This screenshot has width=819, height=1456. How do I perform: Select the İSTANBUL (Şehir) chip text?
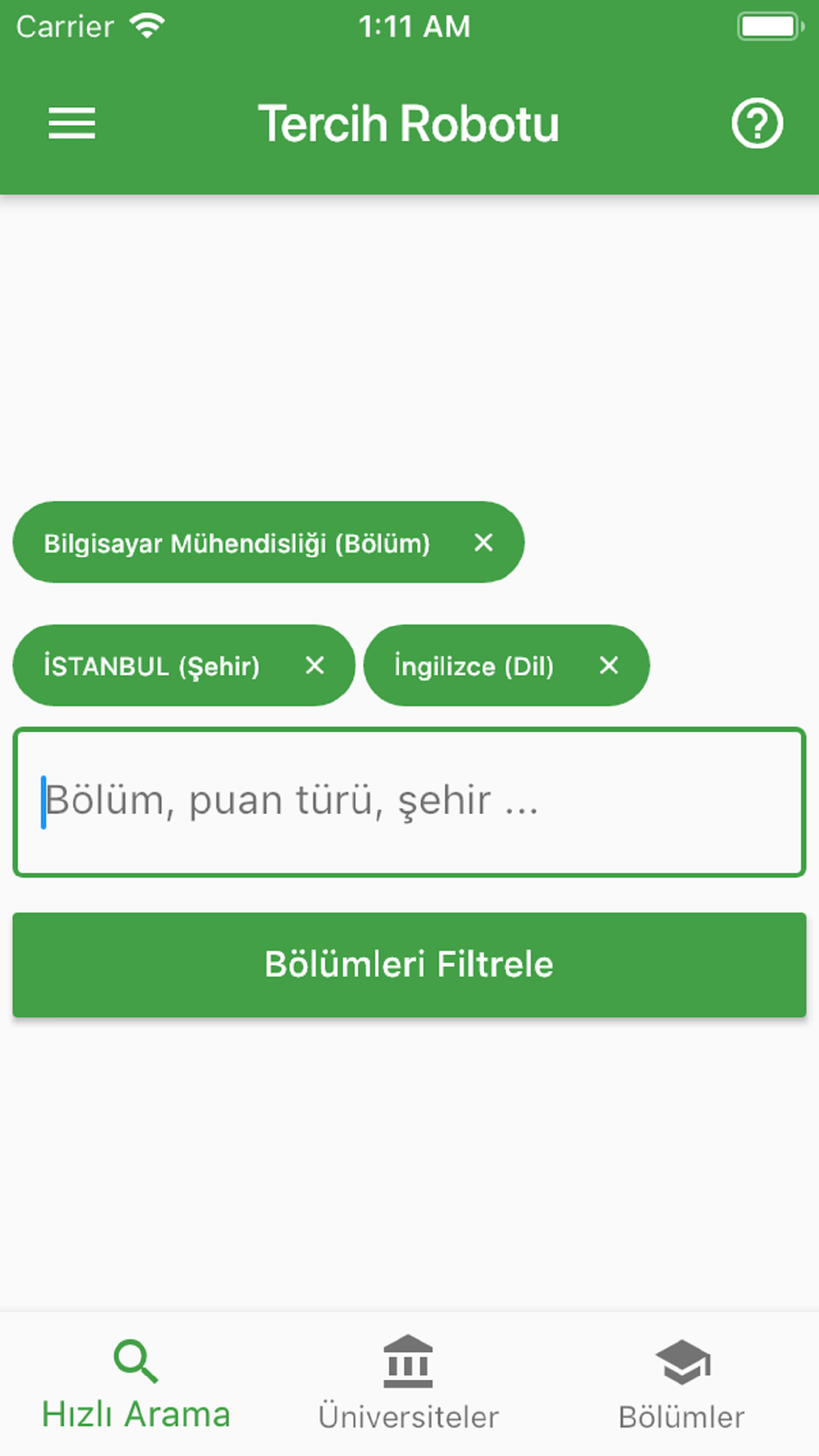(152, 666)
